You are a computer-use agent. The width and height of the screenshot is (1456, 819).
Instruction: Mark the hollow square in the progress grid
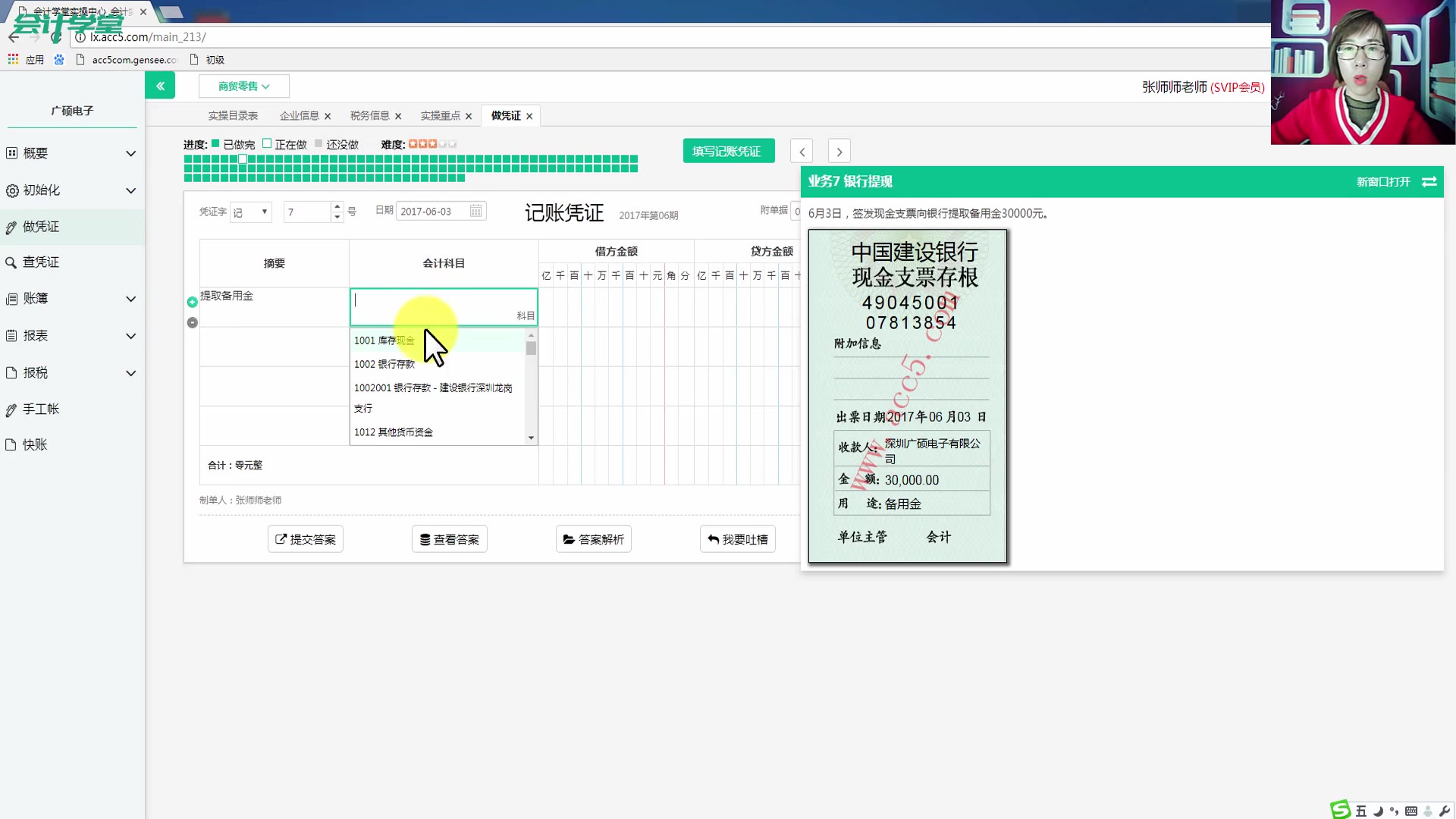(242, 159)
